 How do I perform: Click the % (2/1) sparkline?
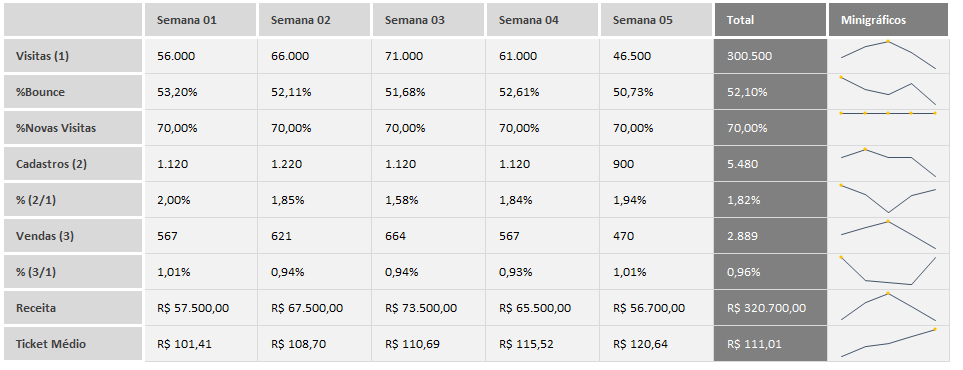point(888,200)
